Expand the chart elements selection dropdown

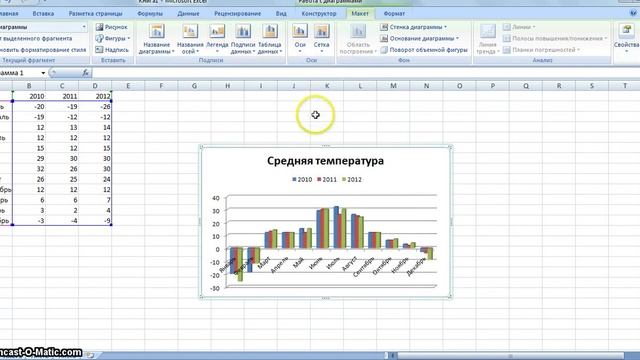(84, 27)
